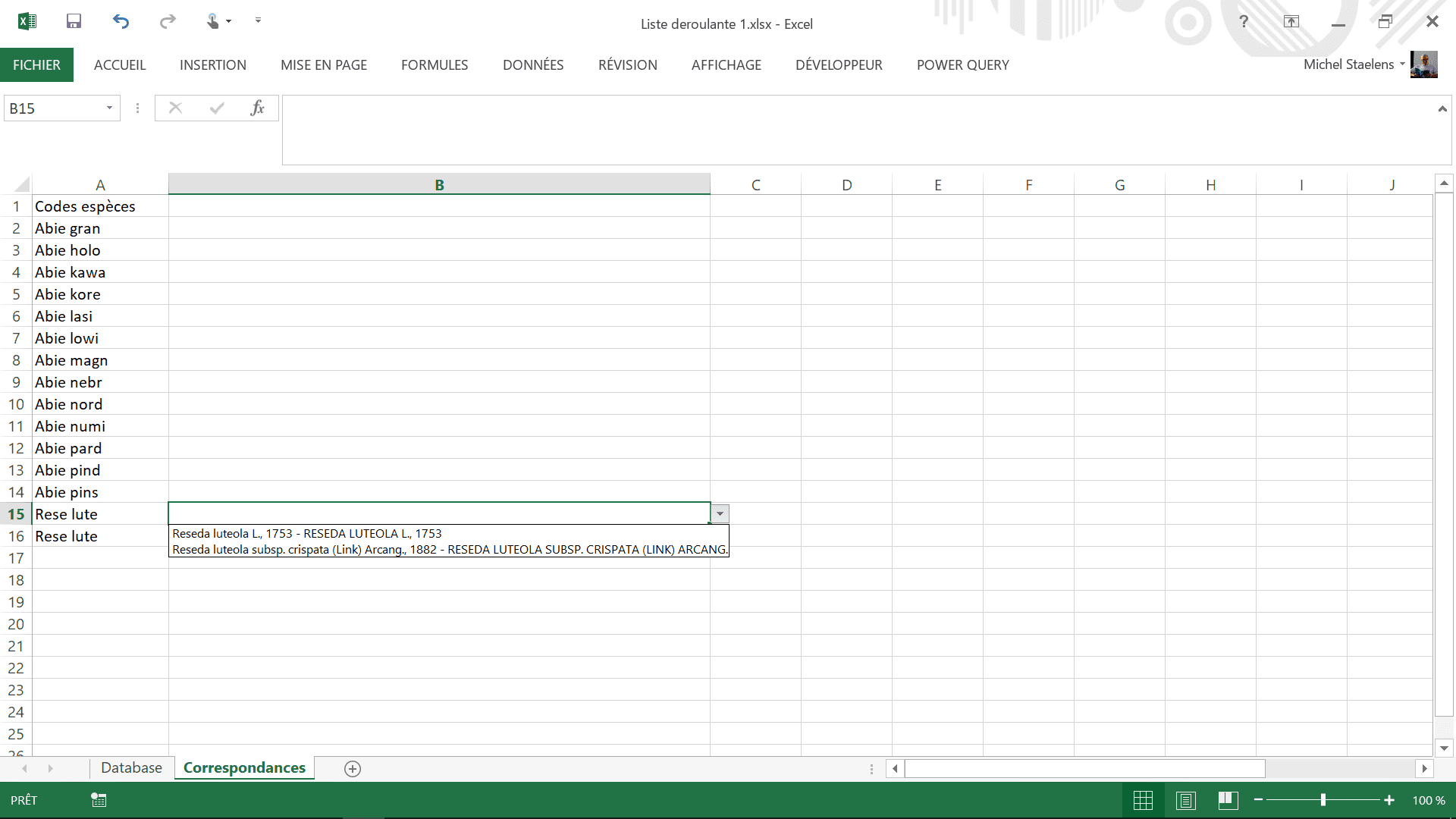The height and width of the screenshot is (819, 1456).
Task: Click the Undo arrow icon
Action: 121,21
